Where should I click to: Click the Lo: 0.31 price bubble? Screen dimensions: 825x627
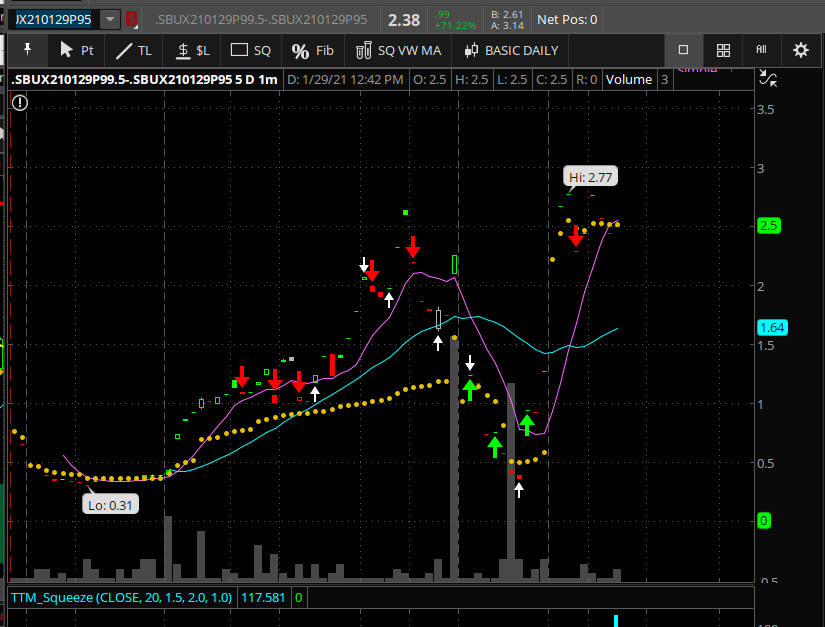(x=110, y=505)
